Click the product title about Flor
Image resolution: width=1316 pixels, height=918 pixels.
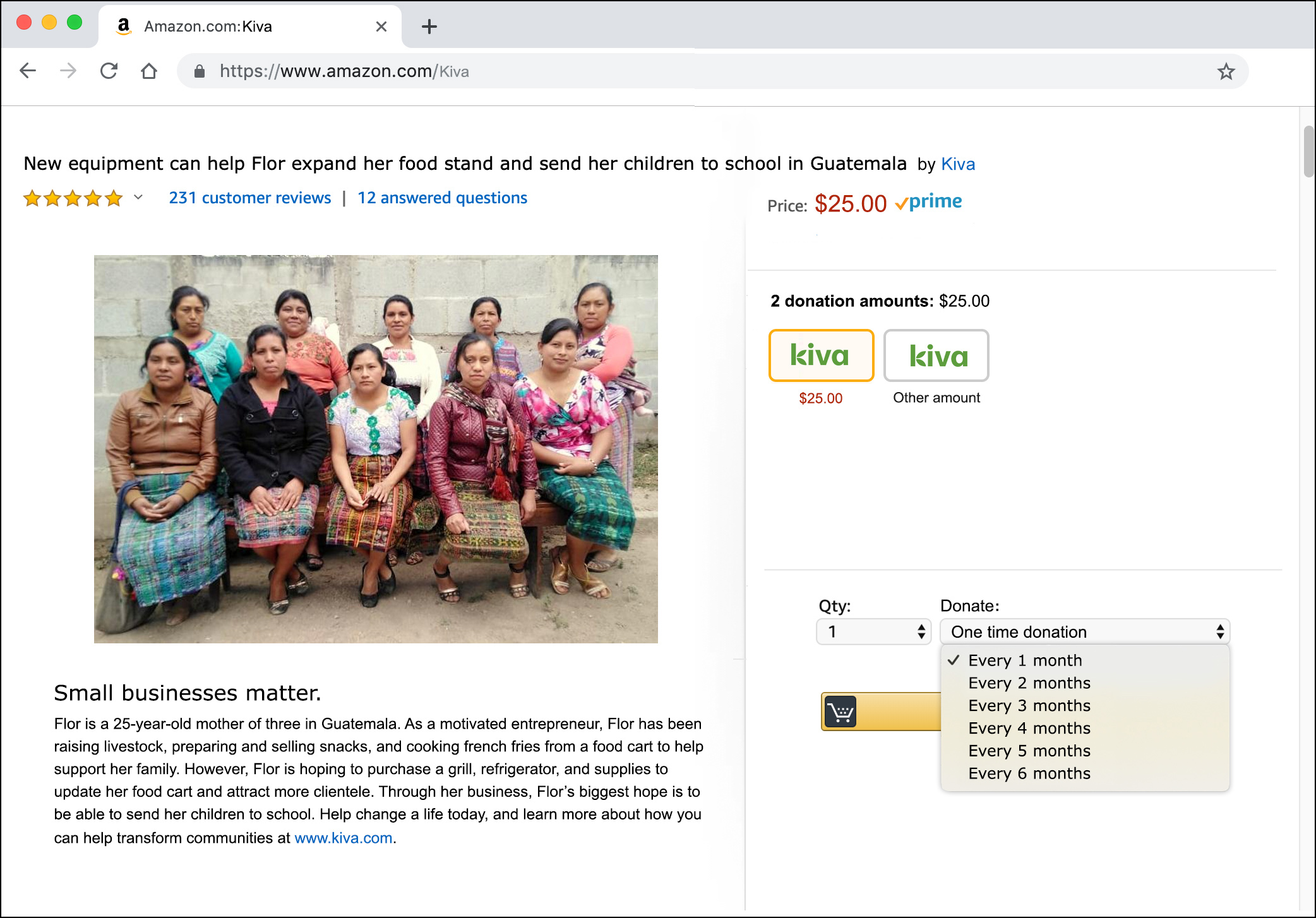[x=465, y=164]
